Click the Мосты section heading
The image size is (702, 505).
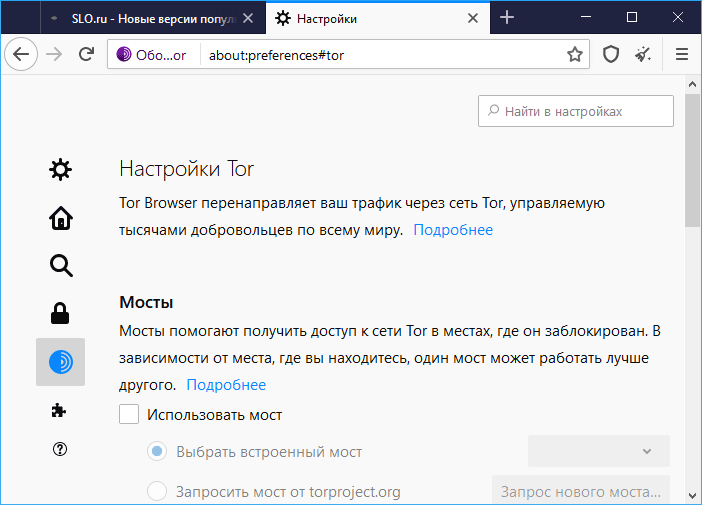[146, 302]
